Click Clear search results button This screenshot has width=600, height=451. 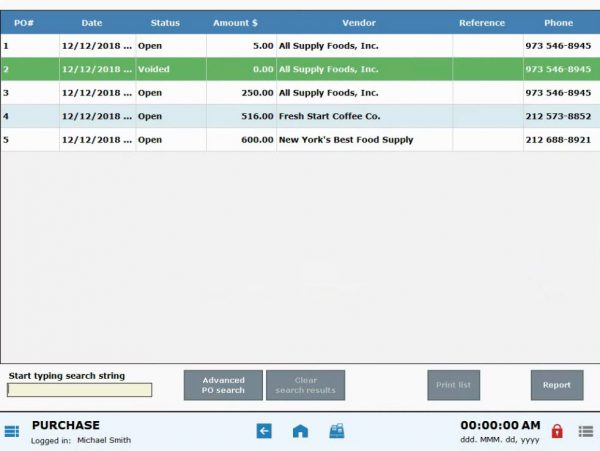[x=305, y=385]
